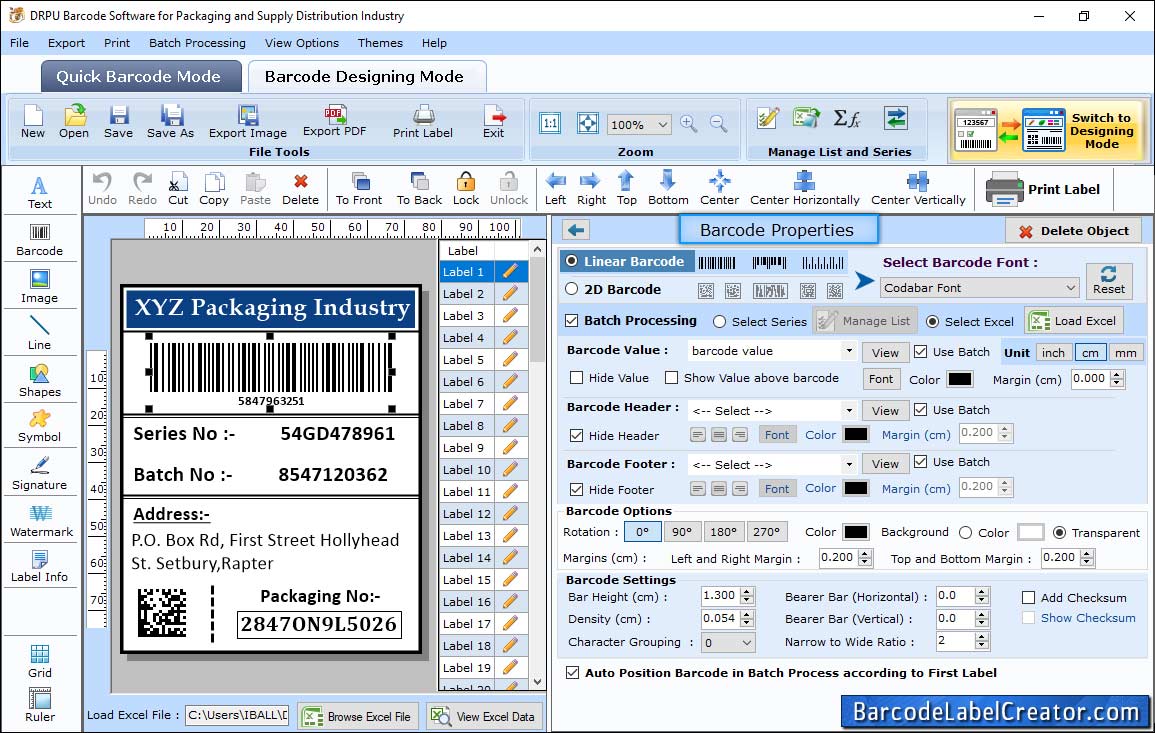Screen dimensions: 1155x733
Task: Open the Shapes tool
Action: (40, 381)
